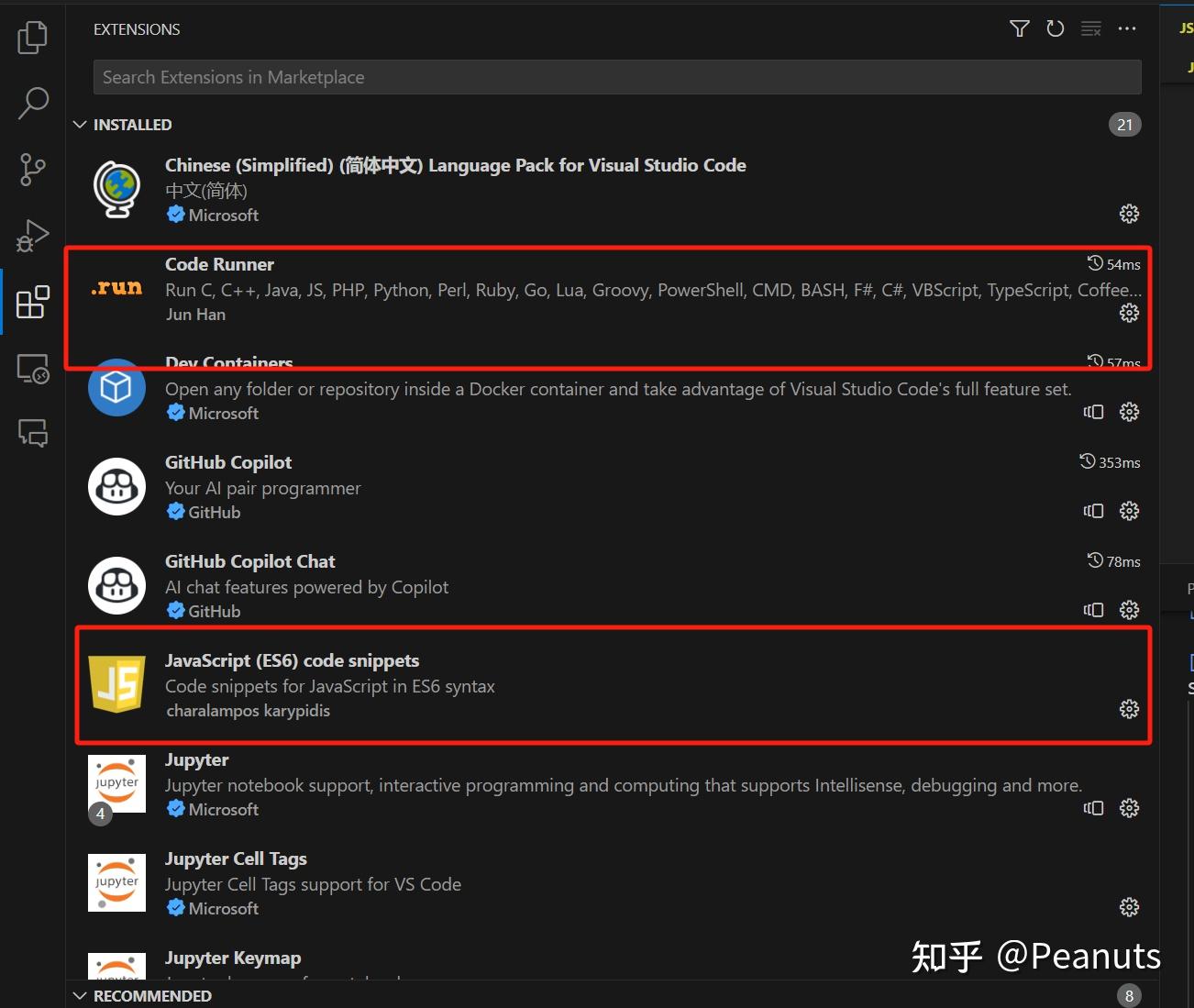Toggle GitHub Copilot Chat panel icon
1194x1008 pixels.
1093,610
